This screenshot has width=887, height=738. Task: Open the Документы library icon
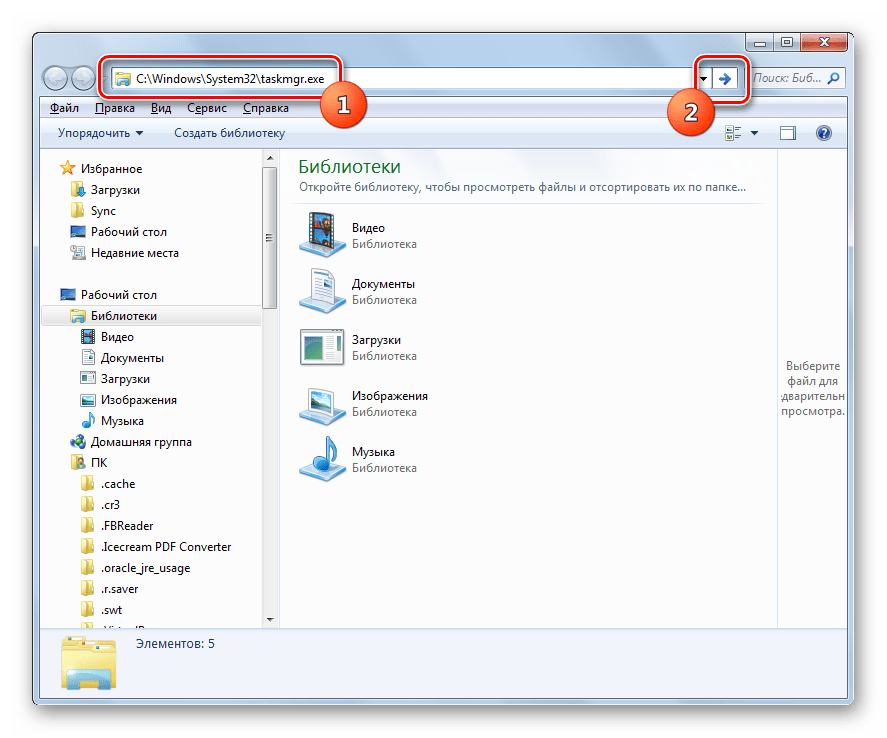click(x=321, y=291)
